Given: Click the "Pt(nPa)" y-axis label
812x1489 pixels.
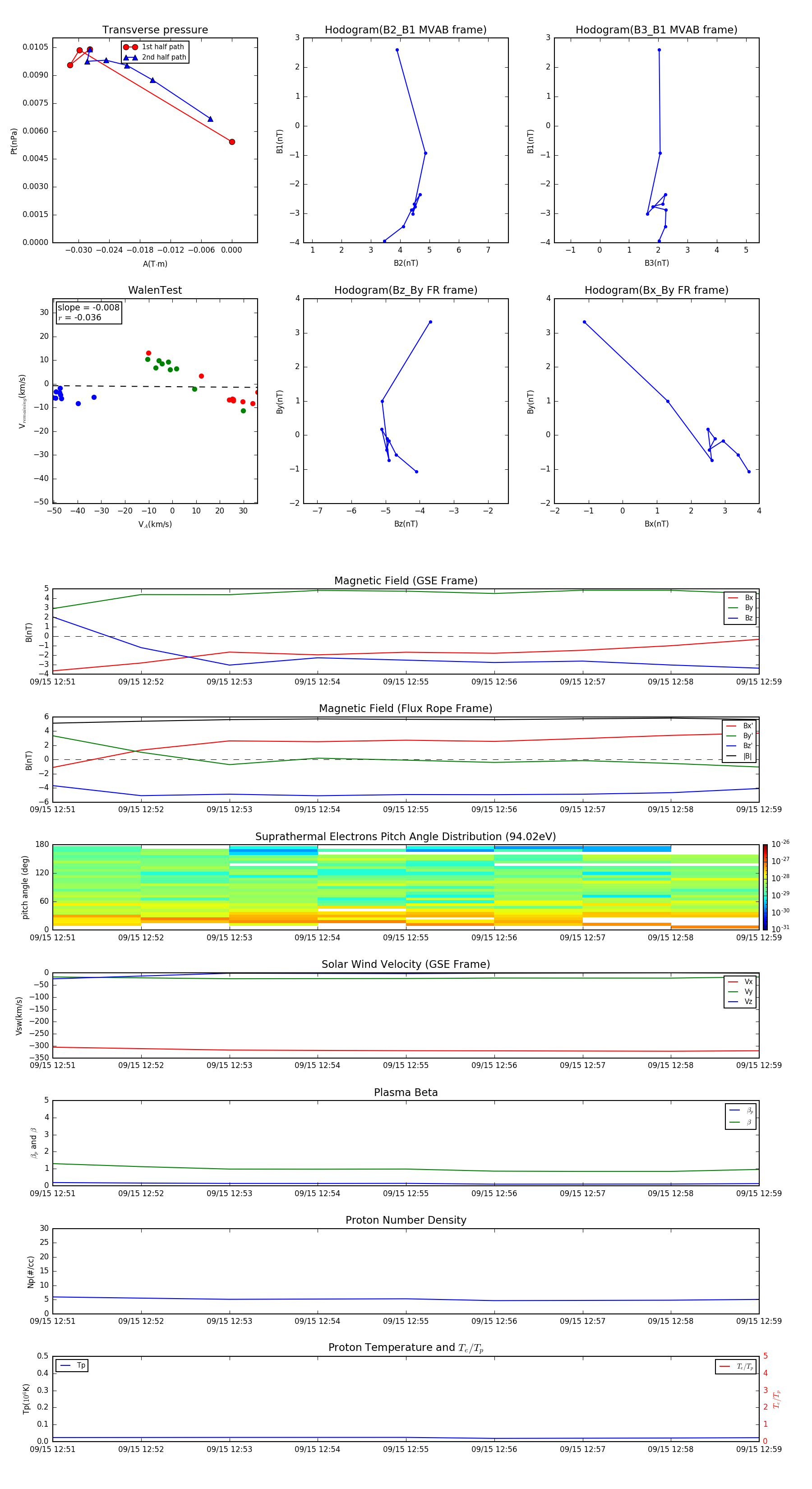Looking at the screenshot, I should click(14, 141).
